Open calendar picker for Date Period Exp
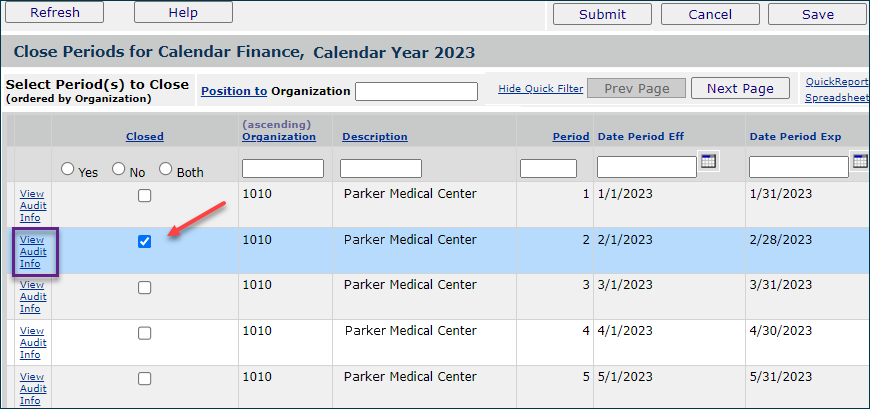Screen dimensions: 870x409 (860, 162)
